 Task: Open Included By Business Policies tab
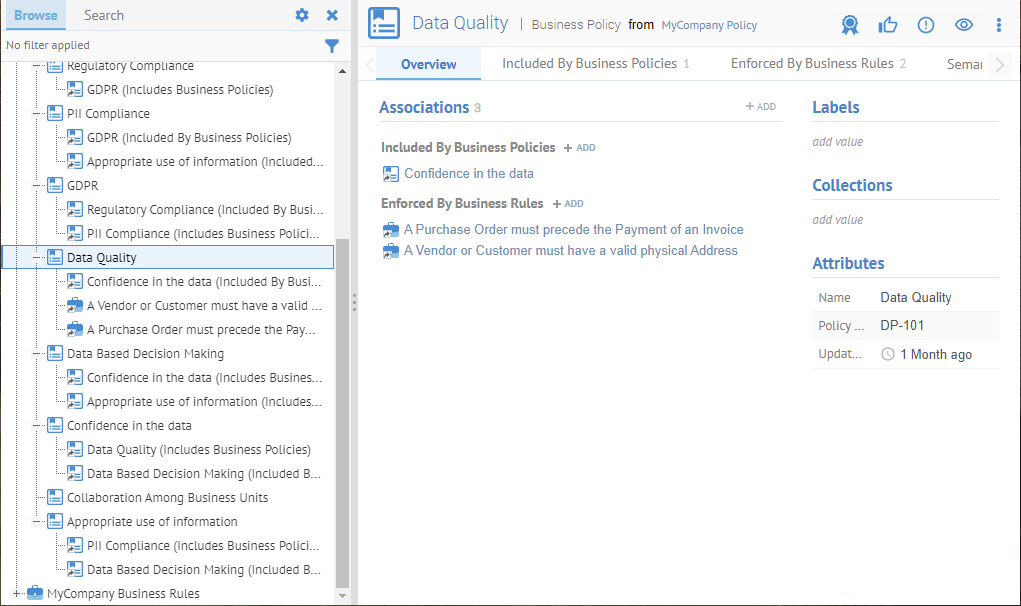click(595, 63)
